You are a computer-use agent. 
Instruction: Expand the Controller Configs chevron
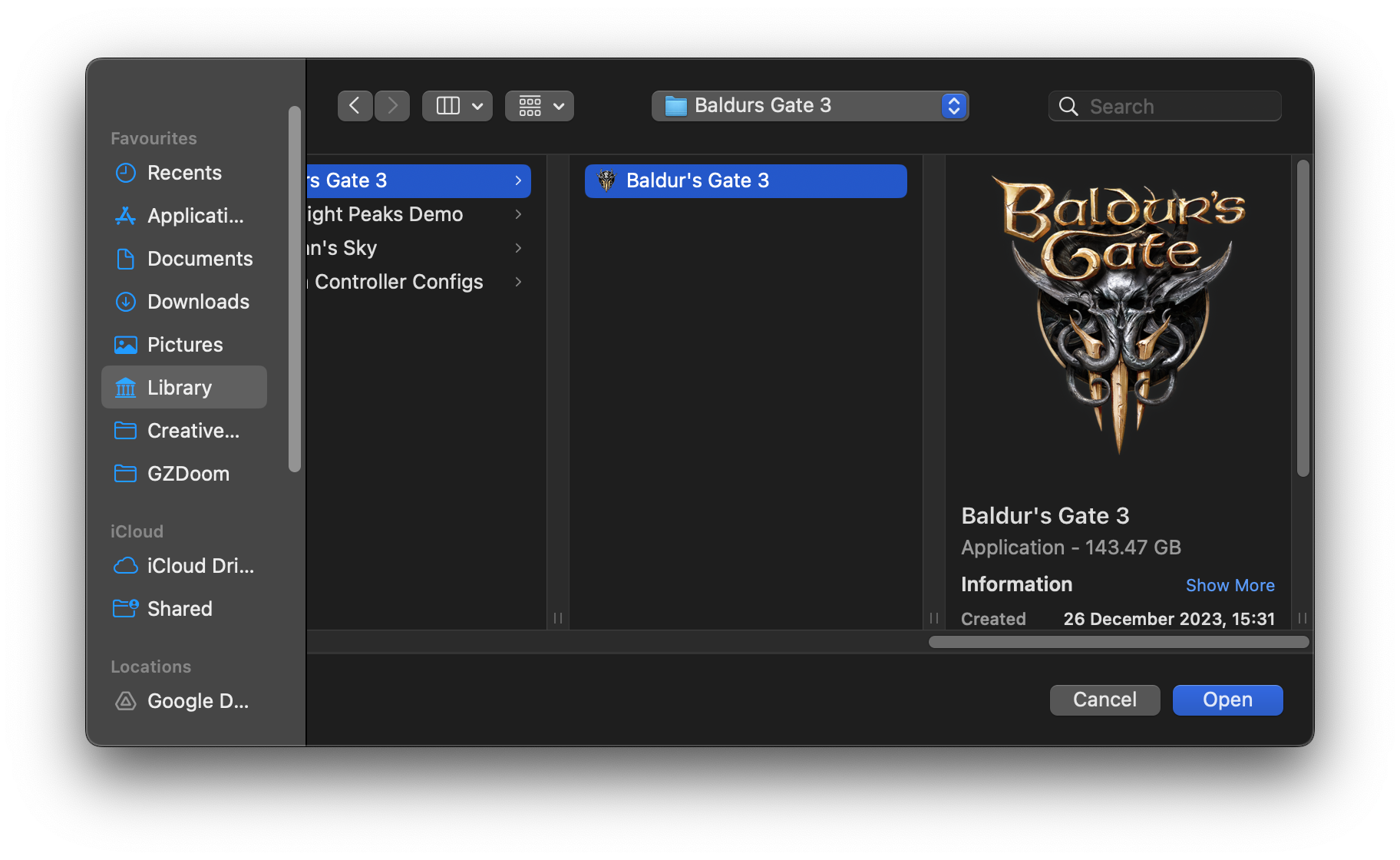[519, 282]
